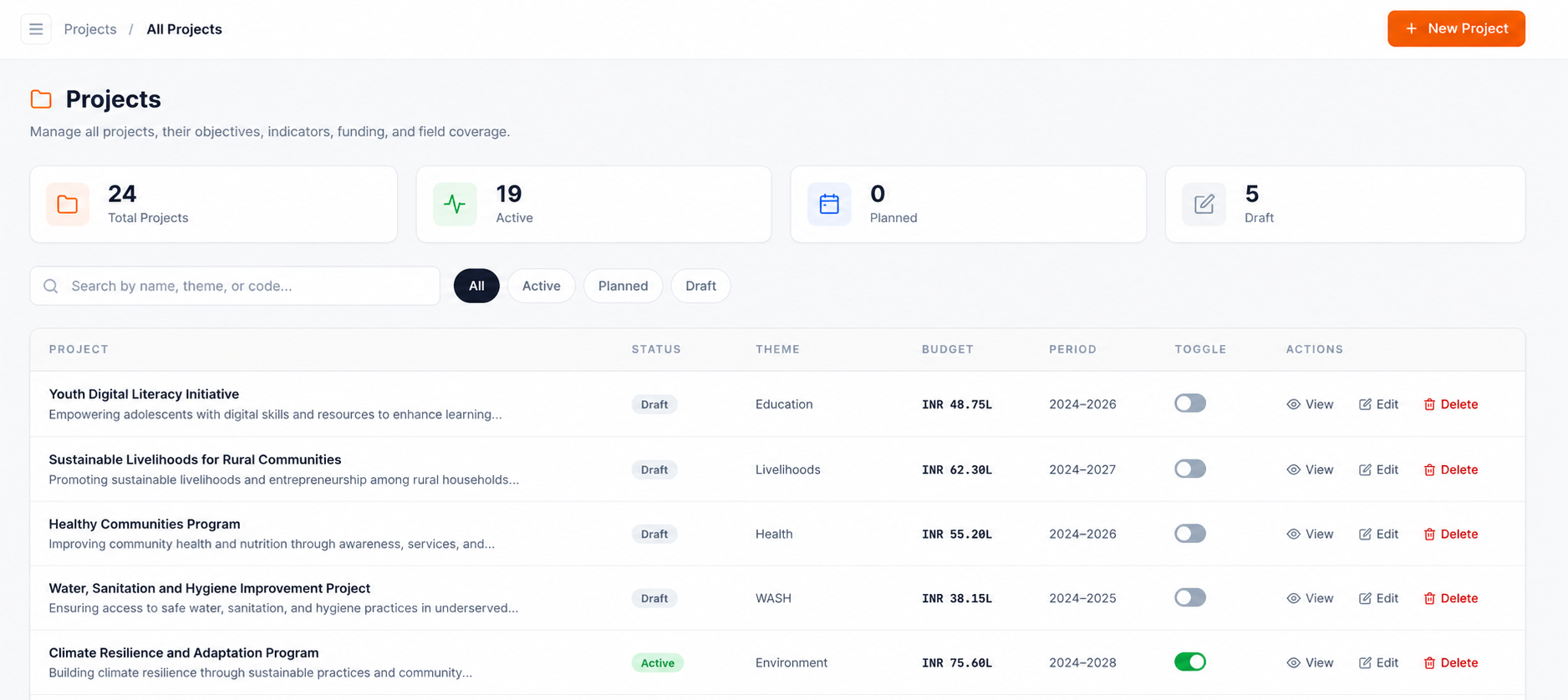The image size is (1568, 700).
Task: Click the Planned calendar icon
Action: pos(829,204)
